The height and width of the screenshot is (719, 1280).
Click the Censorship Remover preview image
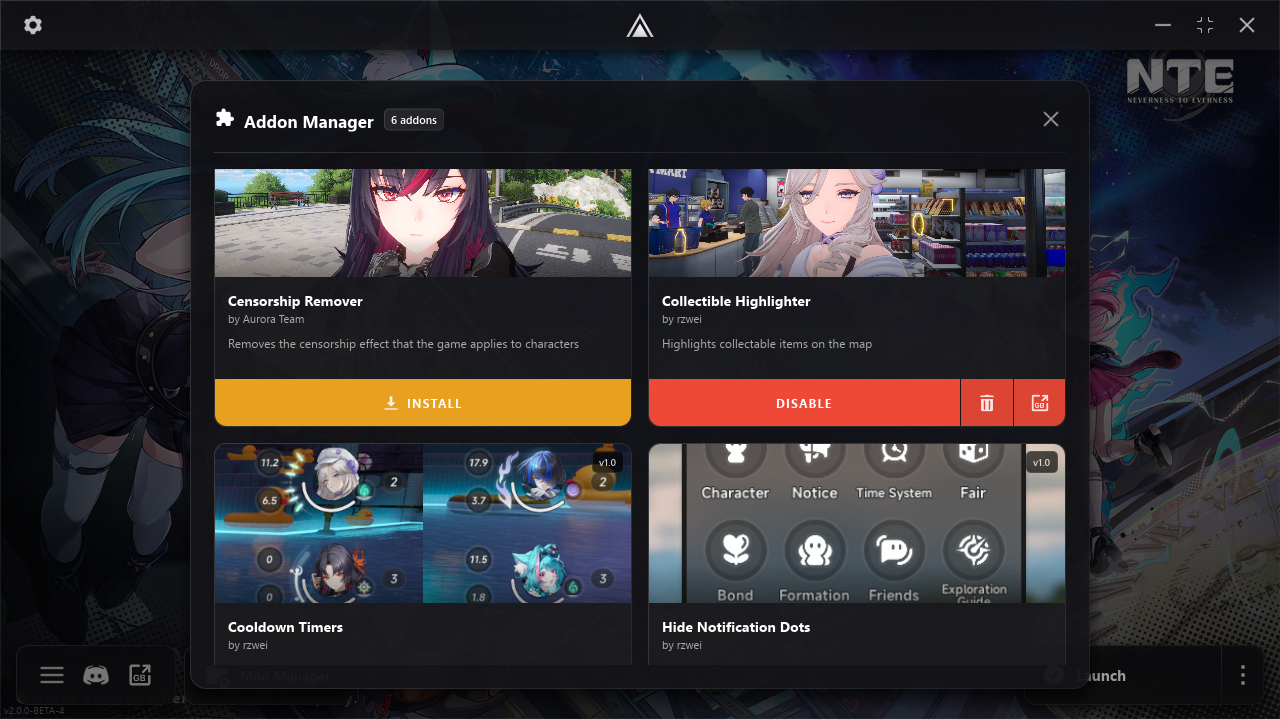(423, 223)
